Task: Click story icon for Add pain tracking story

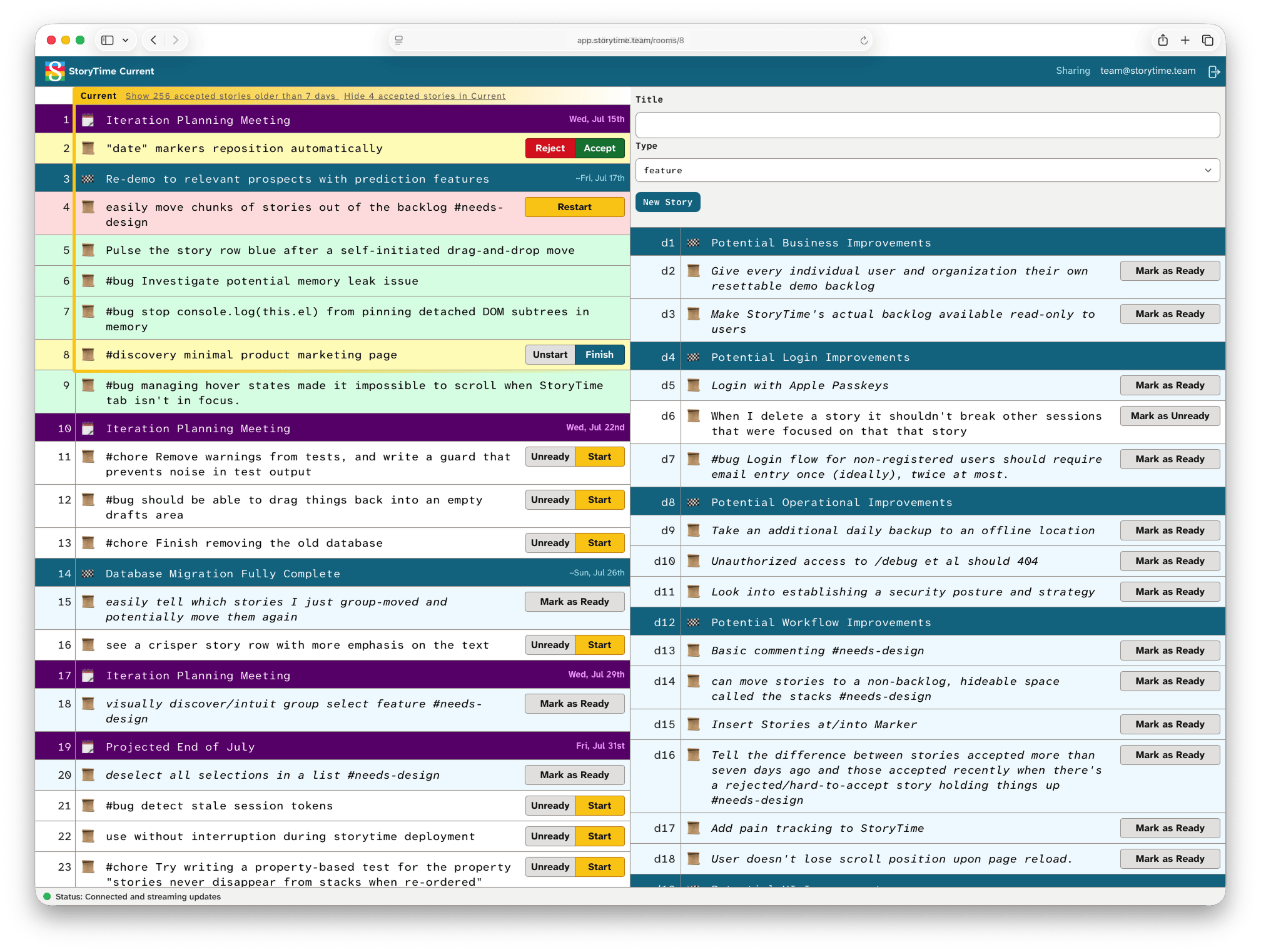Action: [694, 828]
